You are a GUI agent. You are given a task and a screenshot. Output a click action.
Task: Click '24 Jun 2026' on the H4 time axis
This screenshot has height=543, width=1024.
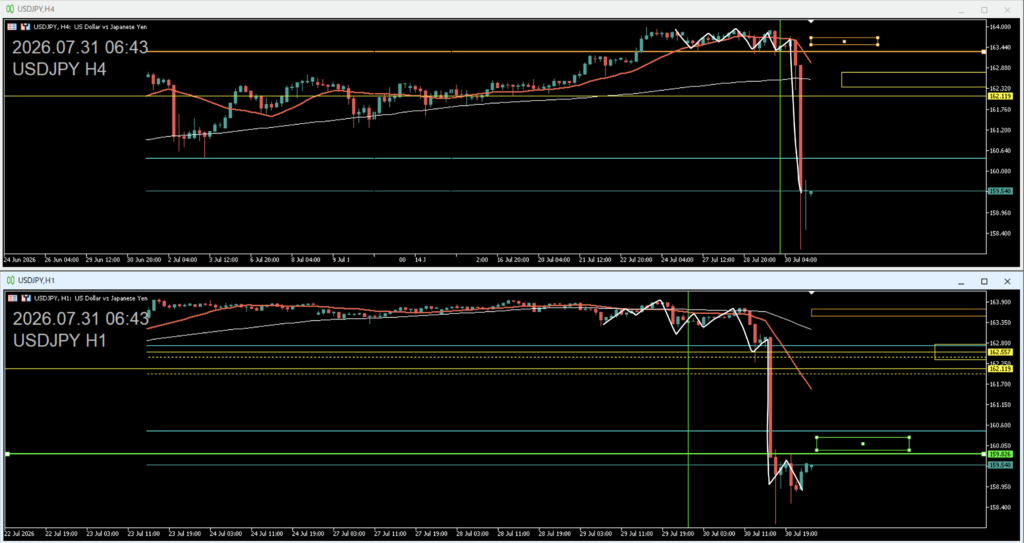pos(20,259)
